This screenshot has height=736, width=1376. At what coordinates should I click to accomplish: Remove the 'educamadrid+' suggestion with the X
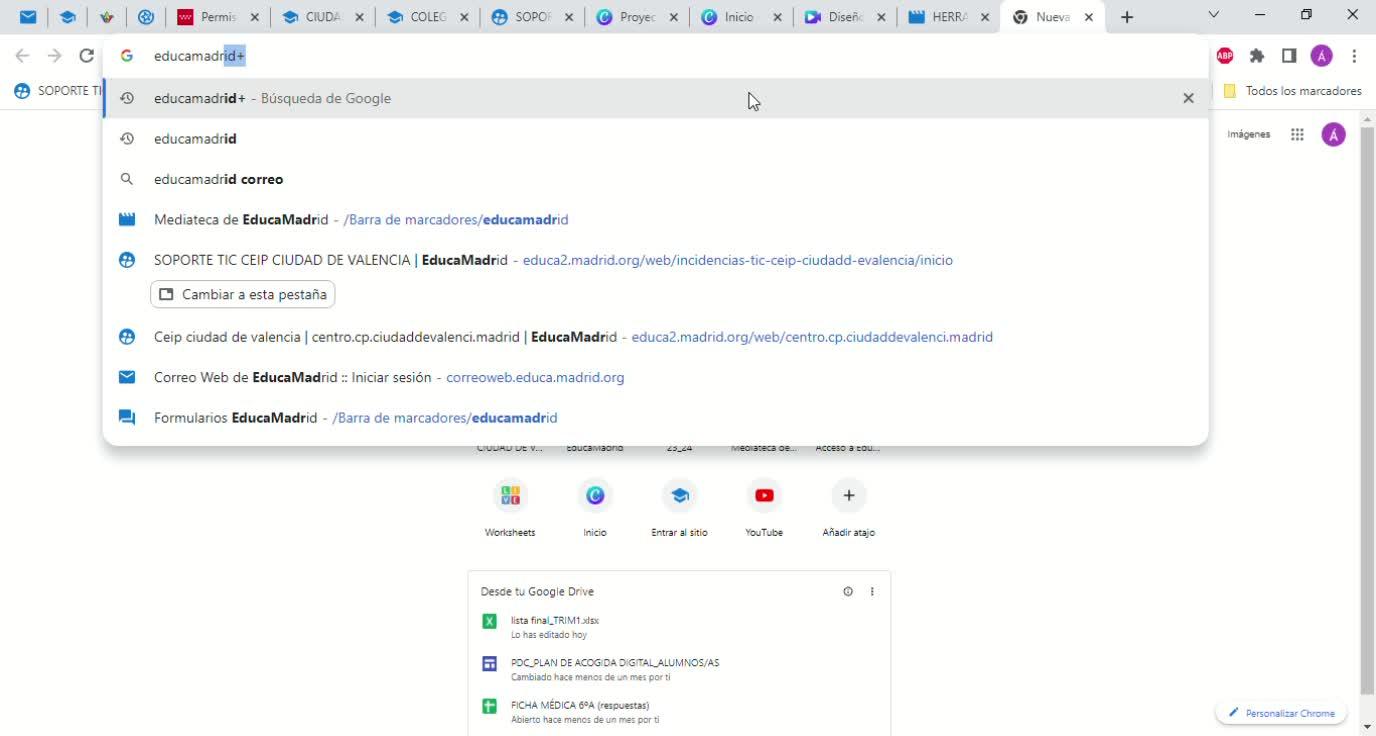[1188, 98]
